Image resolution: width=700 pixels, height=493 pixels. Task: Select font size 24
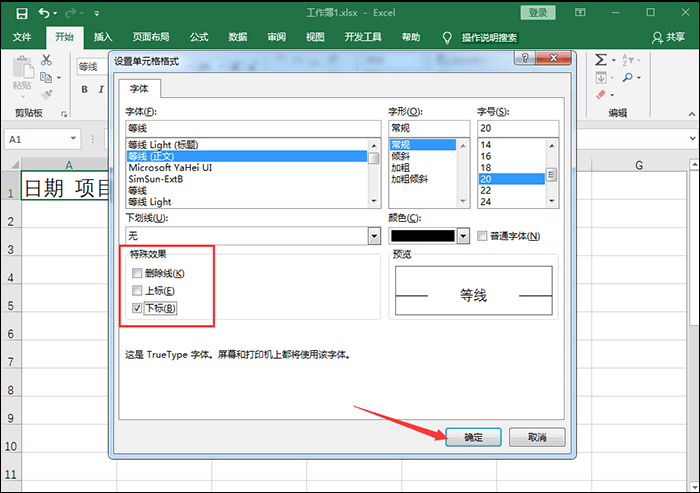(x=512, y=202)
